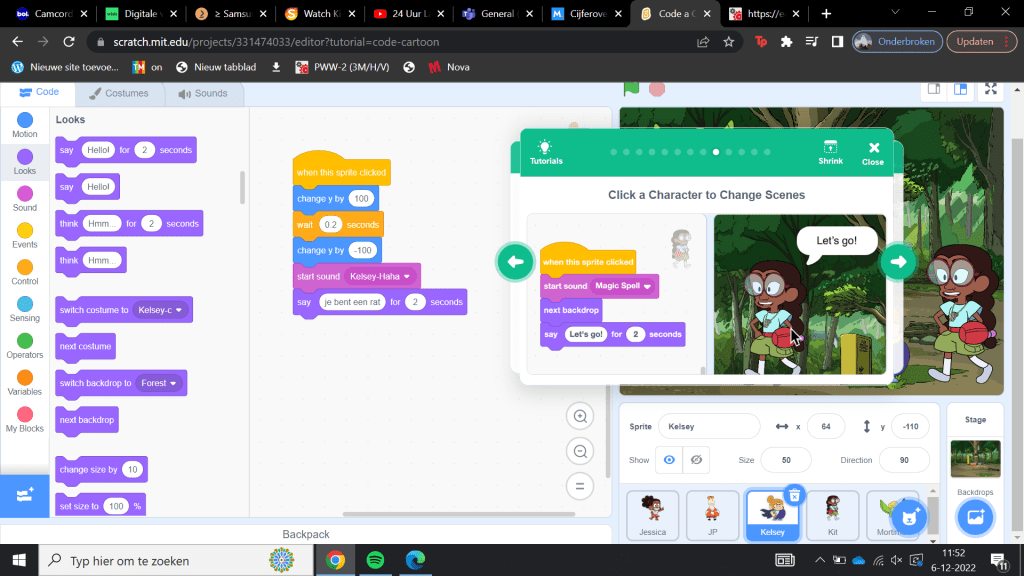This screenshot has height=576, width=1024.
Task: Select the JP sprite thumbnail
Action: (x=713, y=515)
